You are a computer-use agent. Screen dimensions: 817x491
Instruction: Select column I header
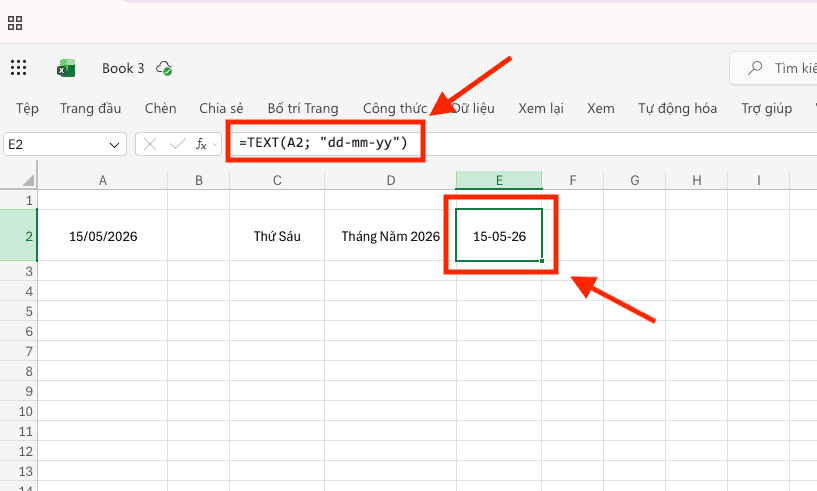pos(759,180)
